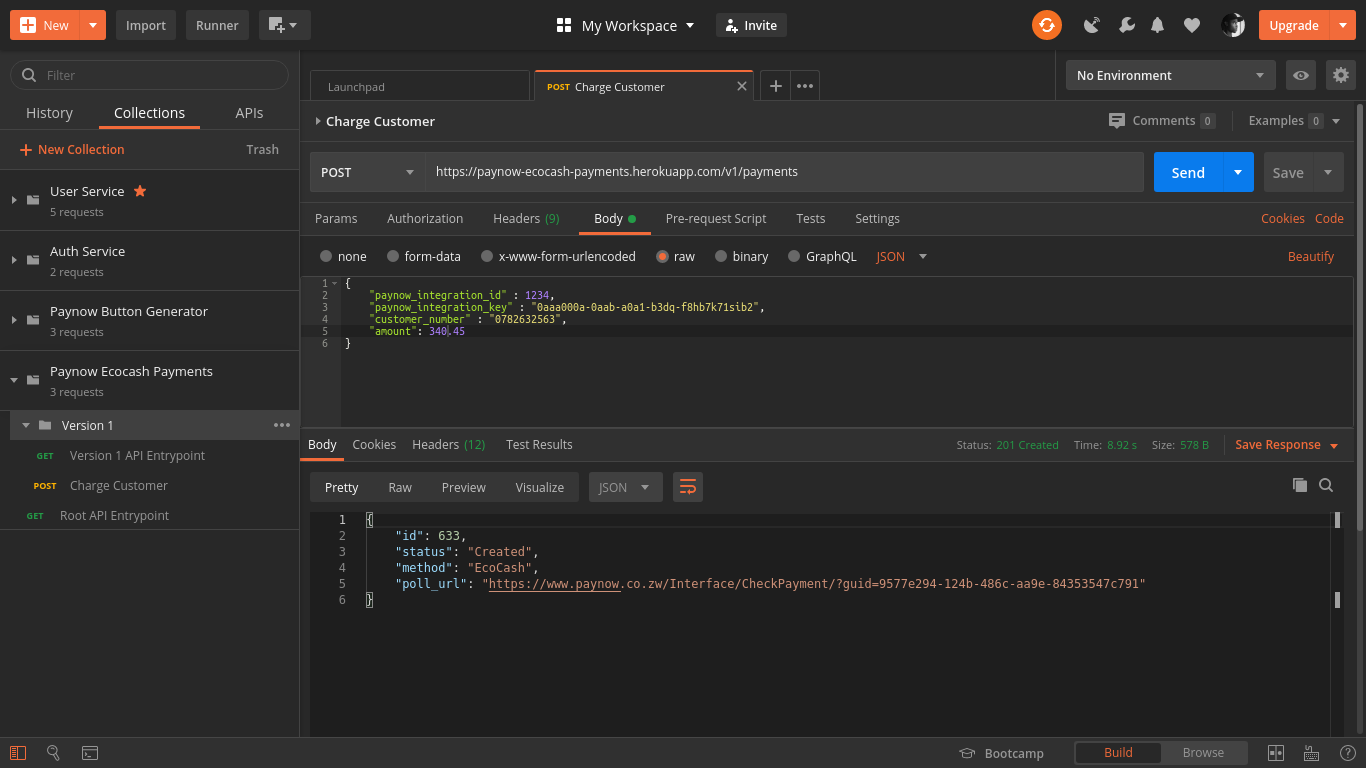Click the heart icon in header
Screen dimensions: 1366x768
click(x=1191, y=25)
